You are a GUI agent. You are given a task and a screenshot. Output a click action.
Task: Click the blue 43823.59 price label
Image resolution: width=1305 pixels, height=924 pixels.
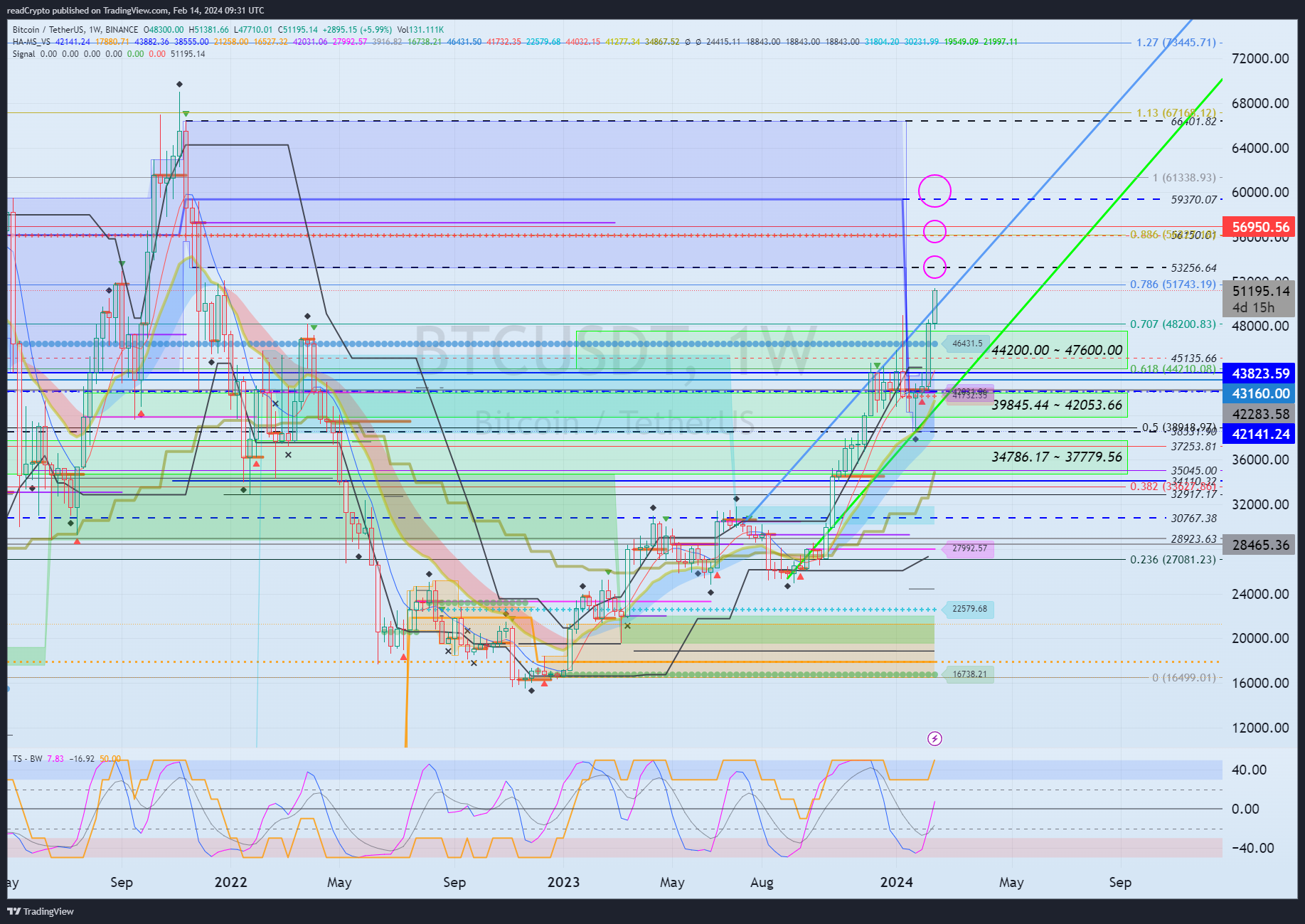[1260, 373]
